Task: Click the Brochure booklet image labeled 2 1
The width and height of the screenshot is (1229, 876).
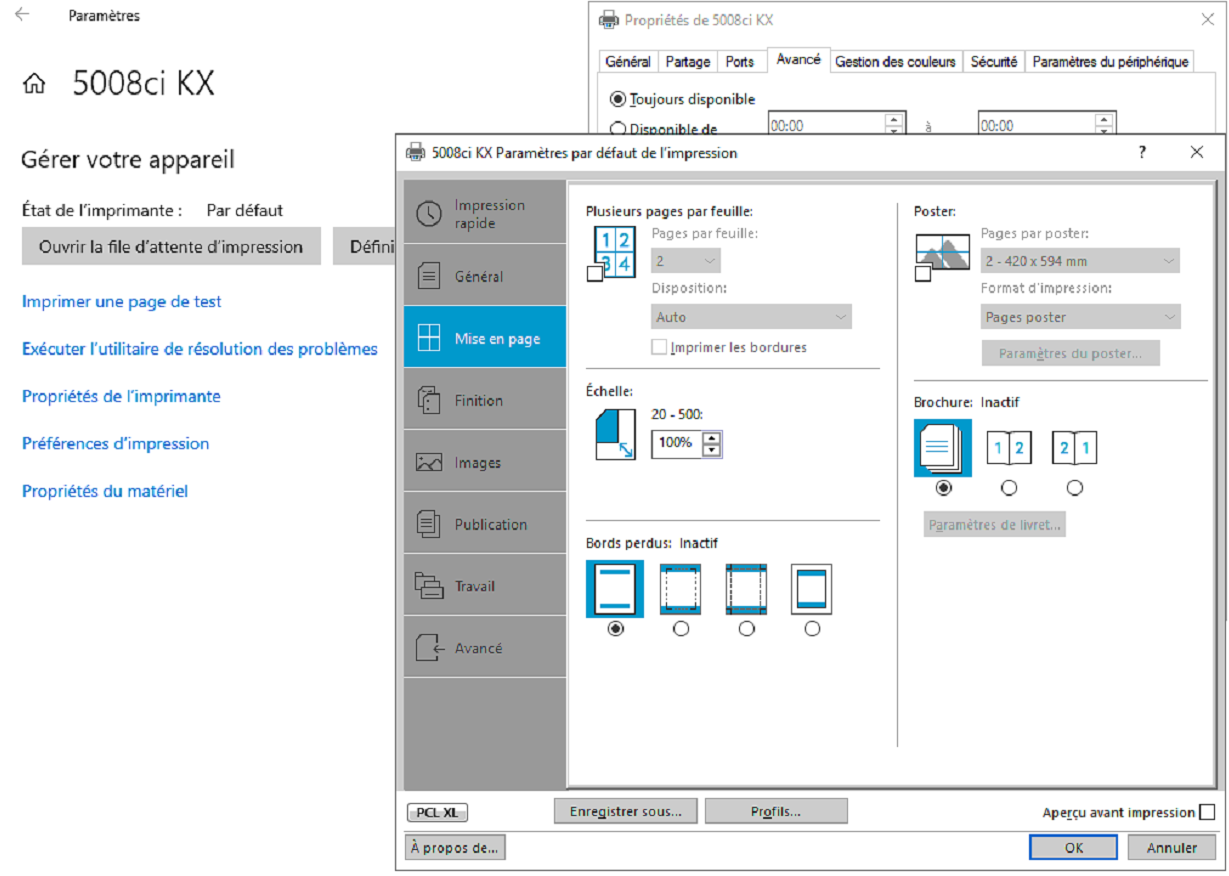Action: tap(1074, 448)
